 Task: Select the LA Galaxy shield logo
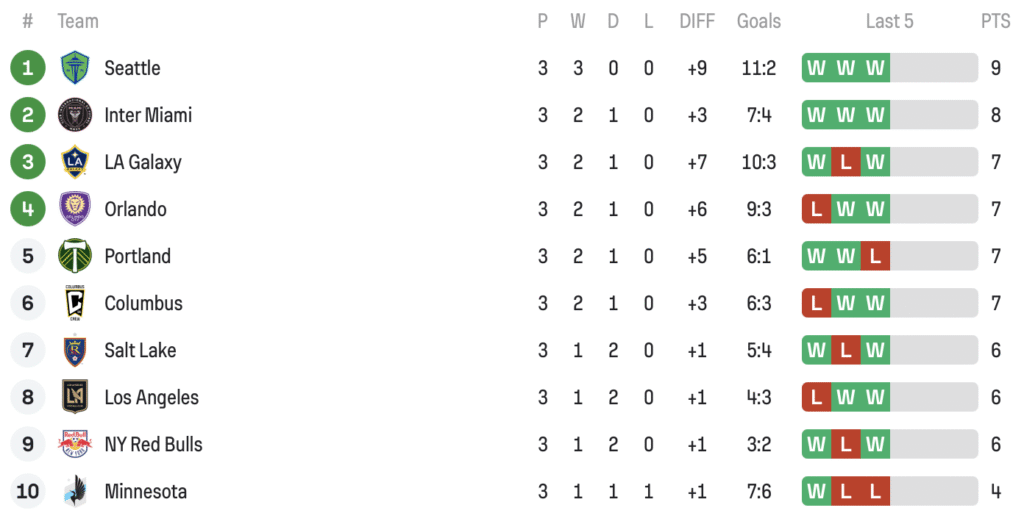tap(75, 162)
